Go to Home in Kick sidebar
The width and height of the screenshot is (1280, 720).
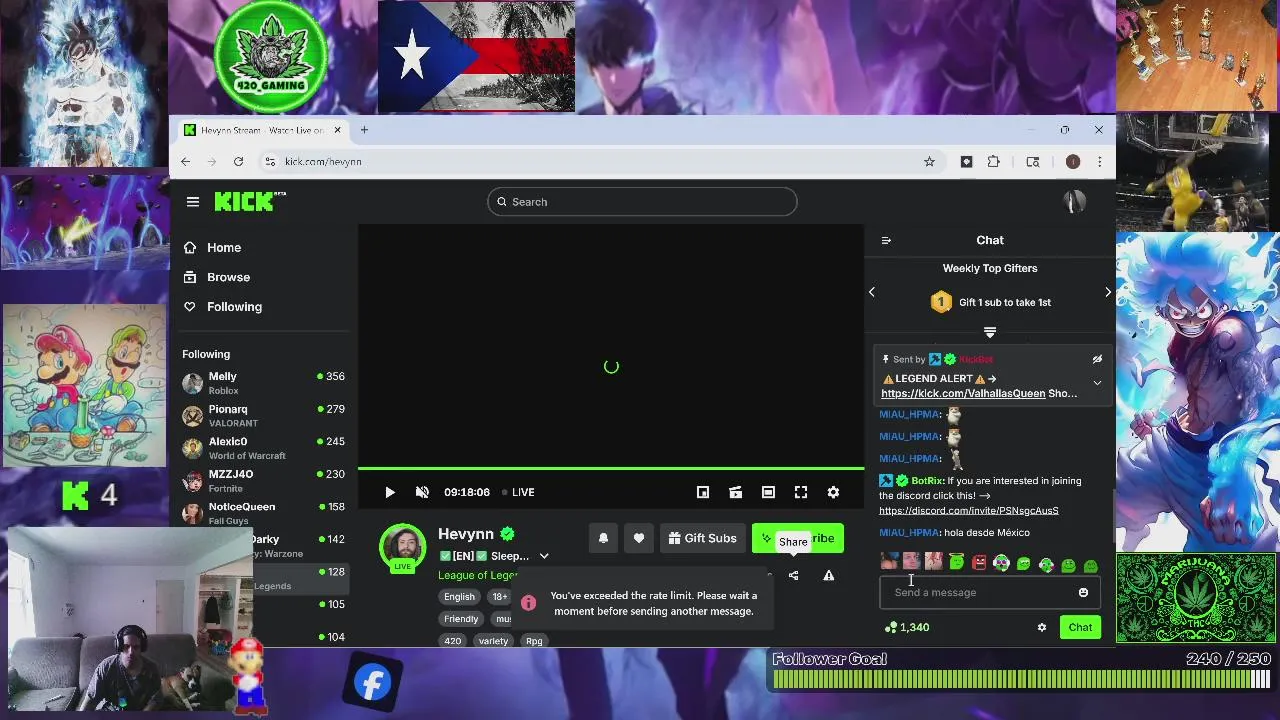click(211, 247)
